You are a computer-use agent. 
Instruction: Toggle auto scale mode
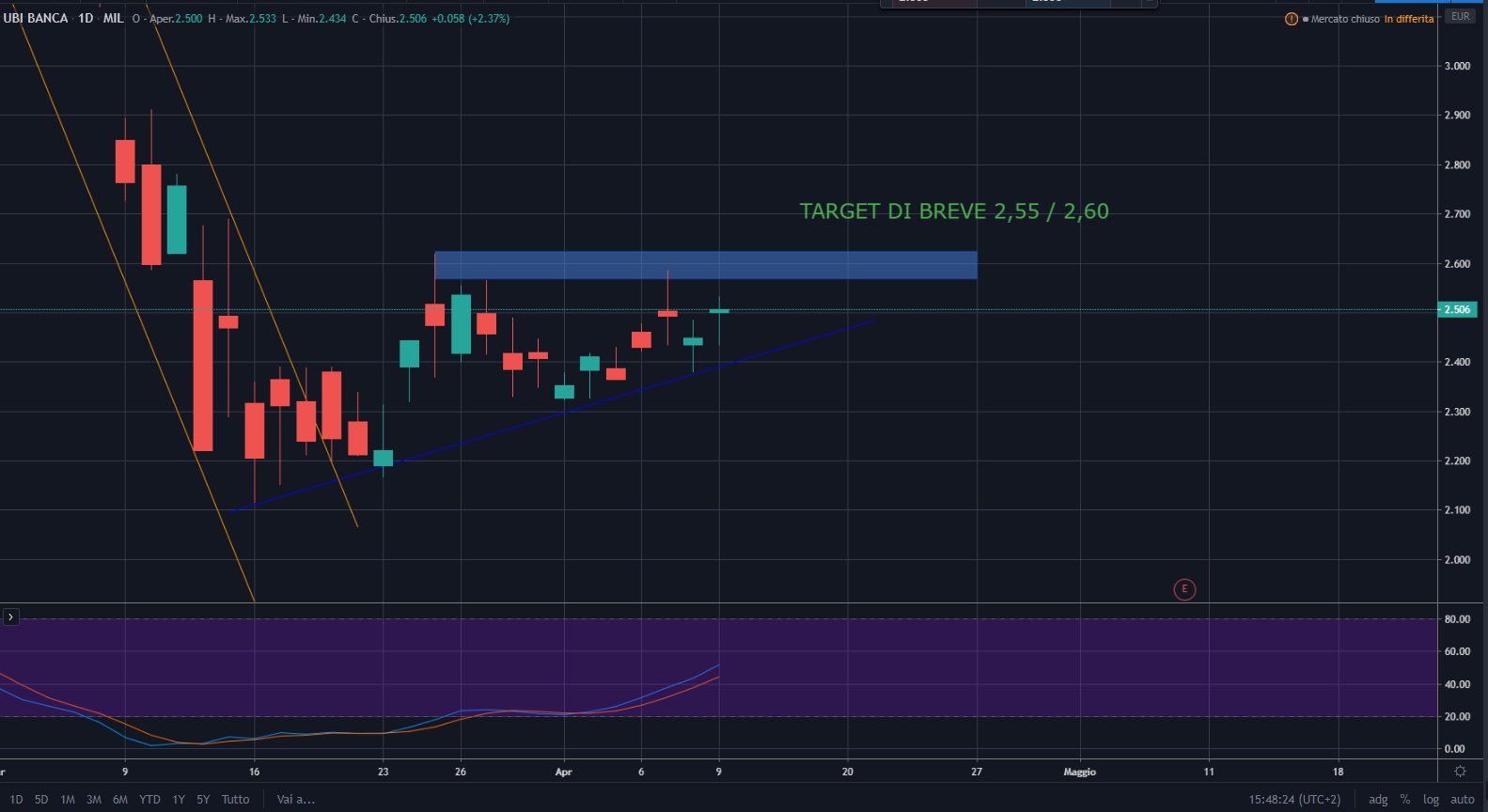click(x=1463, y=800)
